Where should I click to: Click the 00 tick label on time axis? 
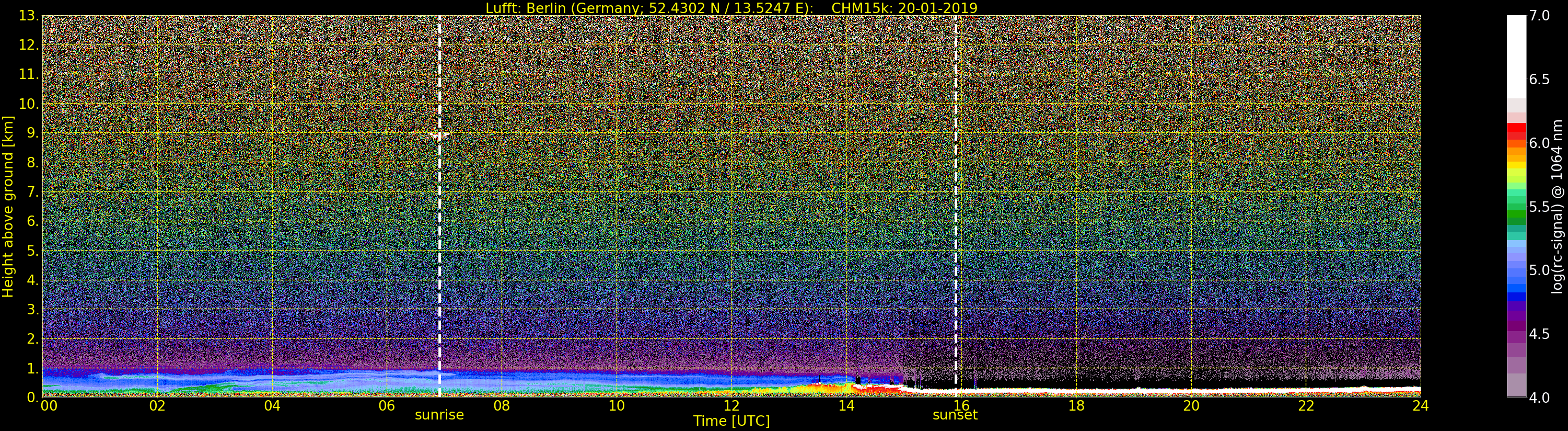pyautogui.click(x=49, y=406)
